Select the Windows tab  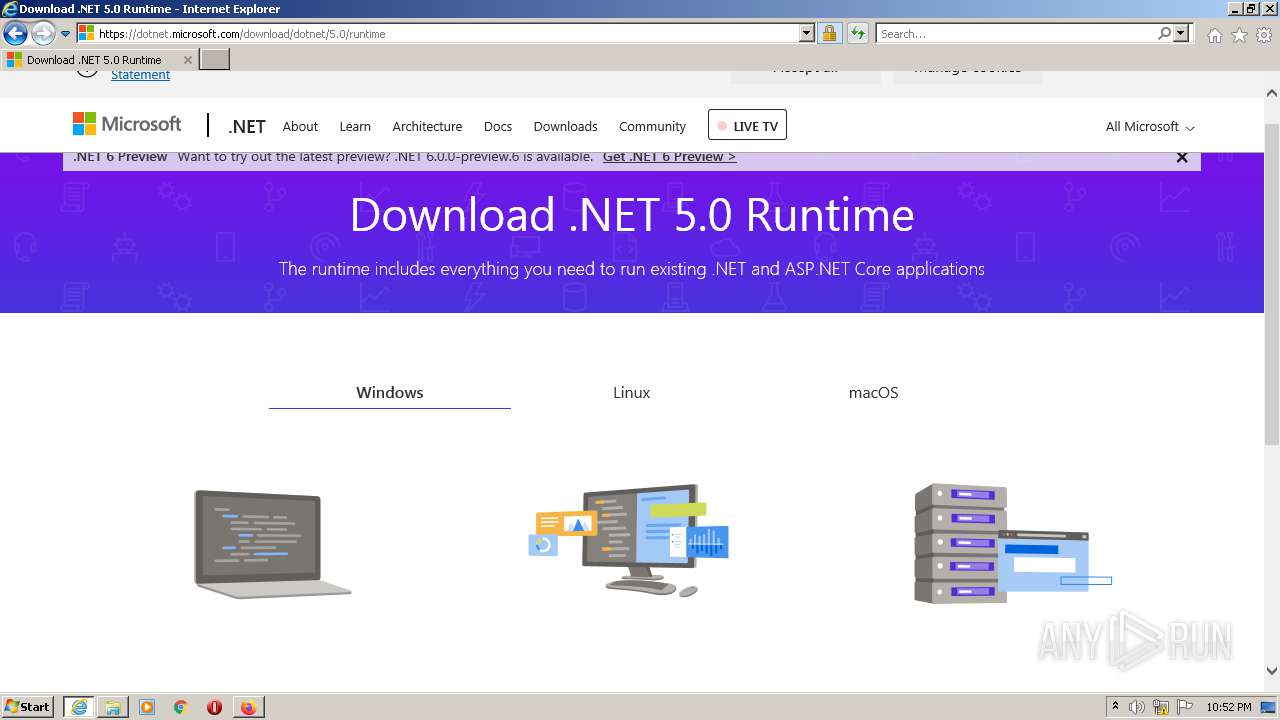pyautogui.click(x=390, y=393)
